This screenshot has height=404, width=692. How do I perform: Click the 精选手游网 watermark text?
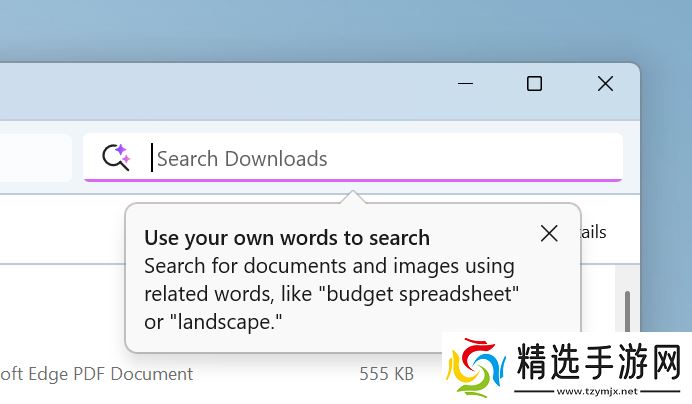[x=596, y=362]
